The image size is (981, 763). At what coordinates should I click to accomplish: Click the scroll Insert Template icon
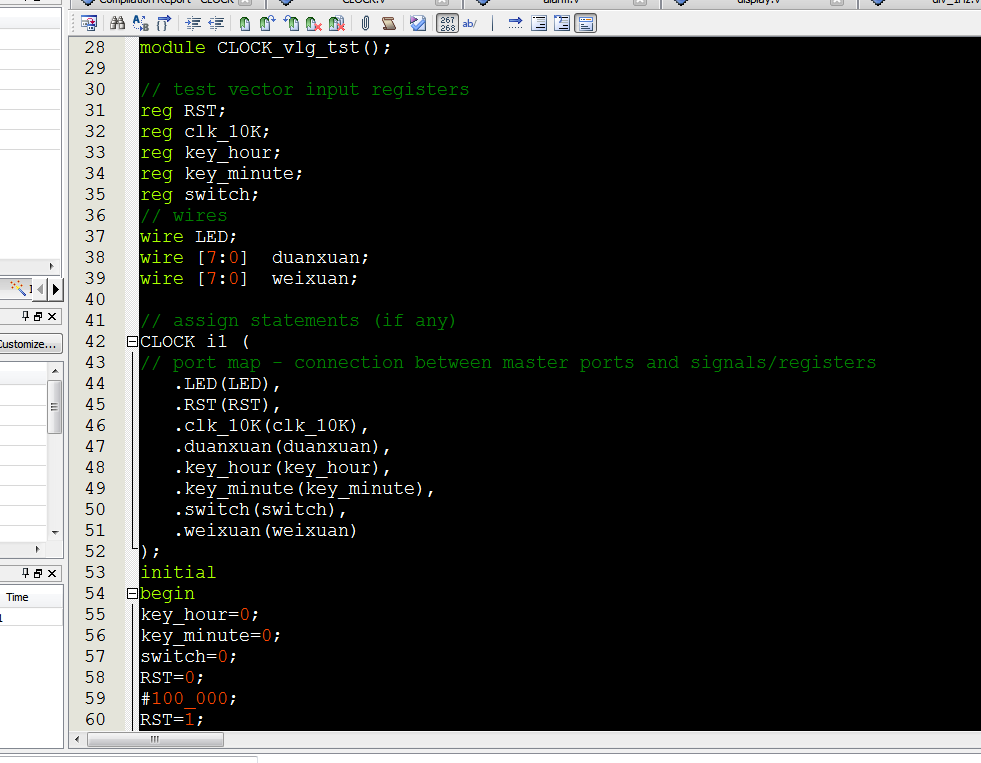coord(389,24)
